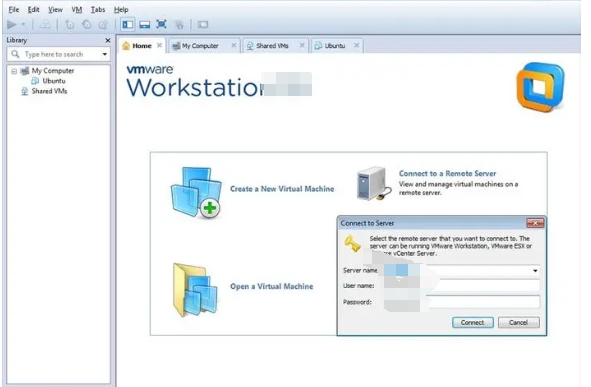591x387 pixels.
Task: Click the remote server tower icon
Action: (374, 184)
